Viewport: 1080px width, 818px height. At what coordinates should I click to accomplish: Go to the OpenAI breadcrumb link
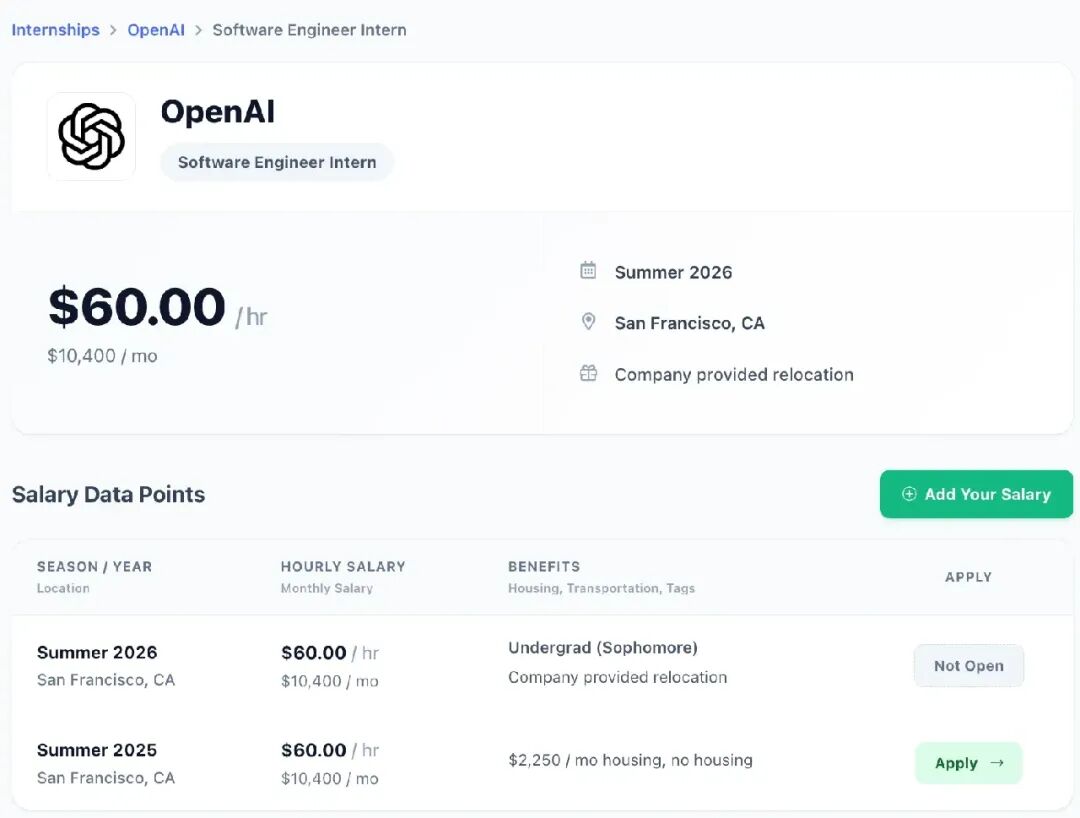(156, 30)
